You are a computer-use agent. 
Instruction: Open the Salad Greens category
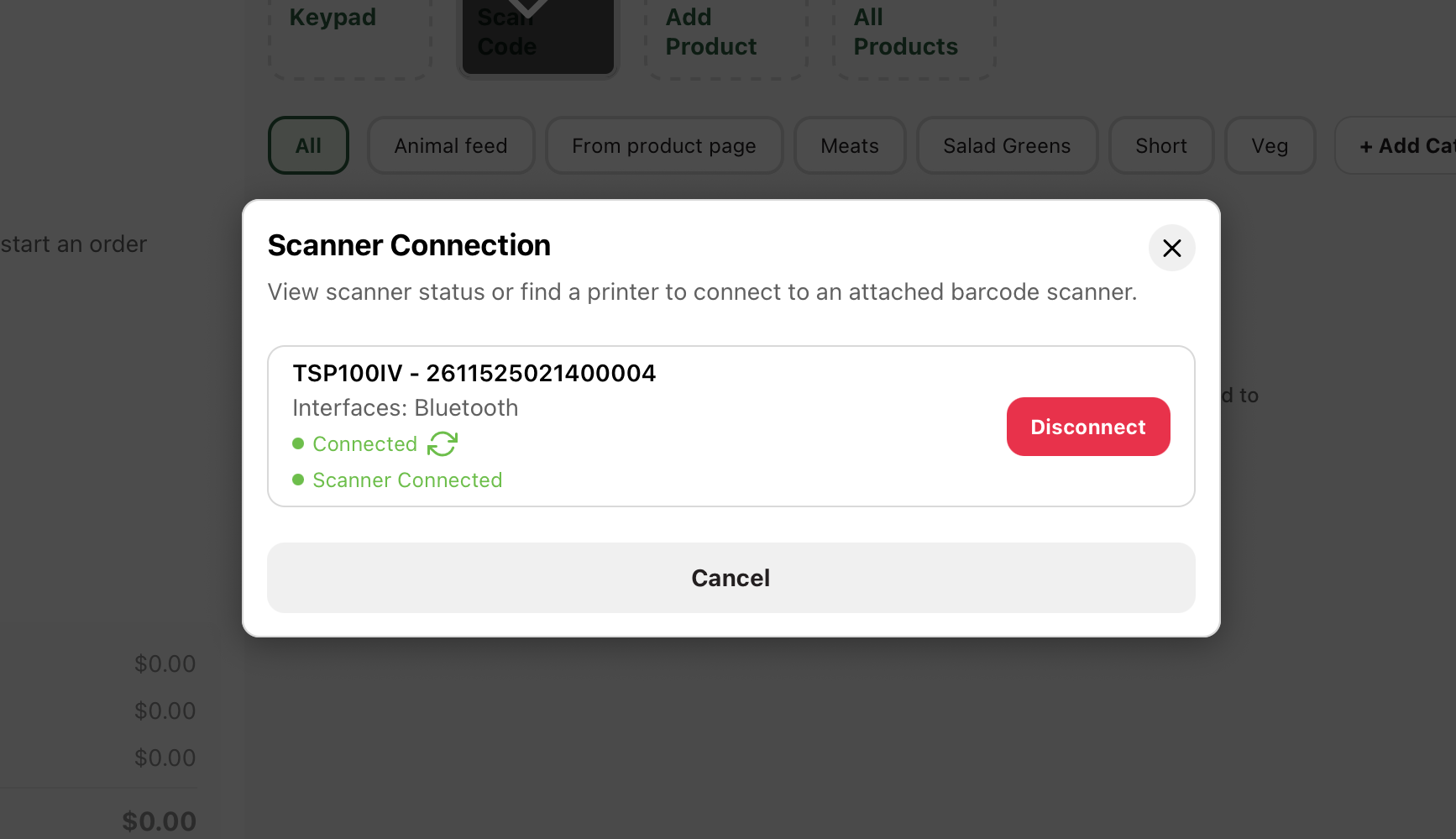click(x=1006, y=145)
